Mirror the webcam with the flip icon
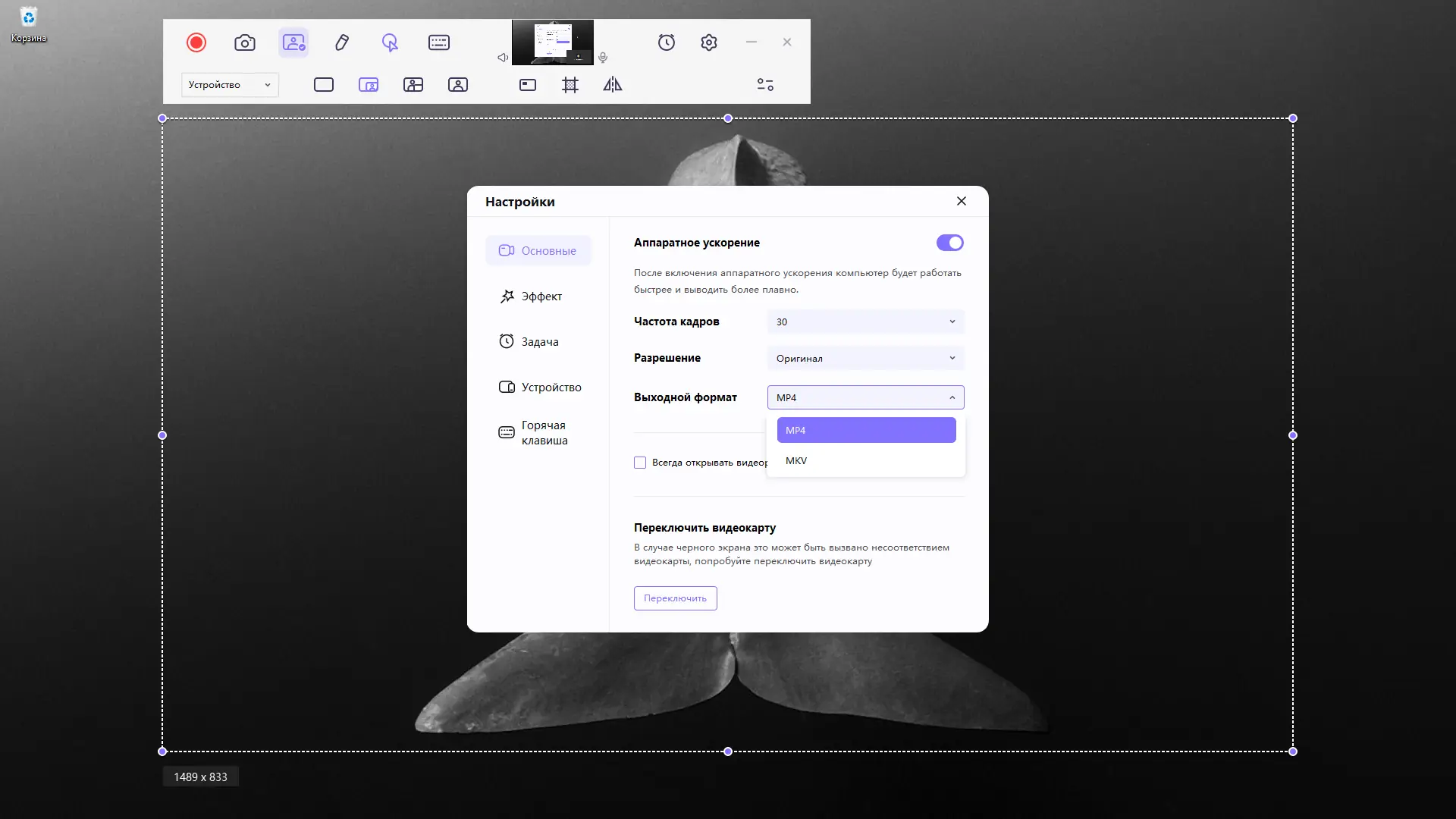This screenshot has width=1456, height=819. click(612, 85)
